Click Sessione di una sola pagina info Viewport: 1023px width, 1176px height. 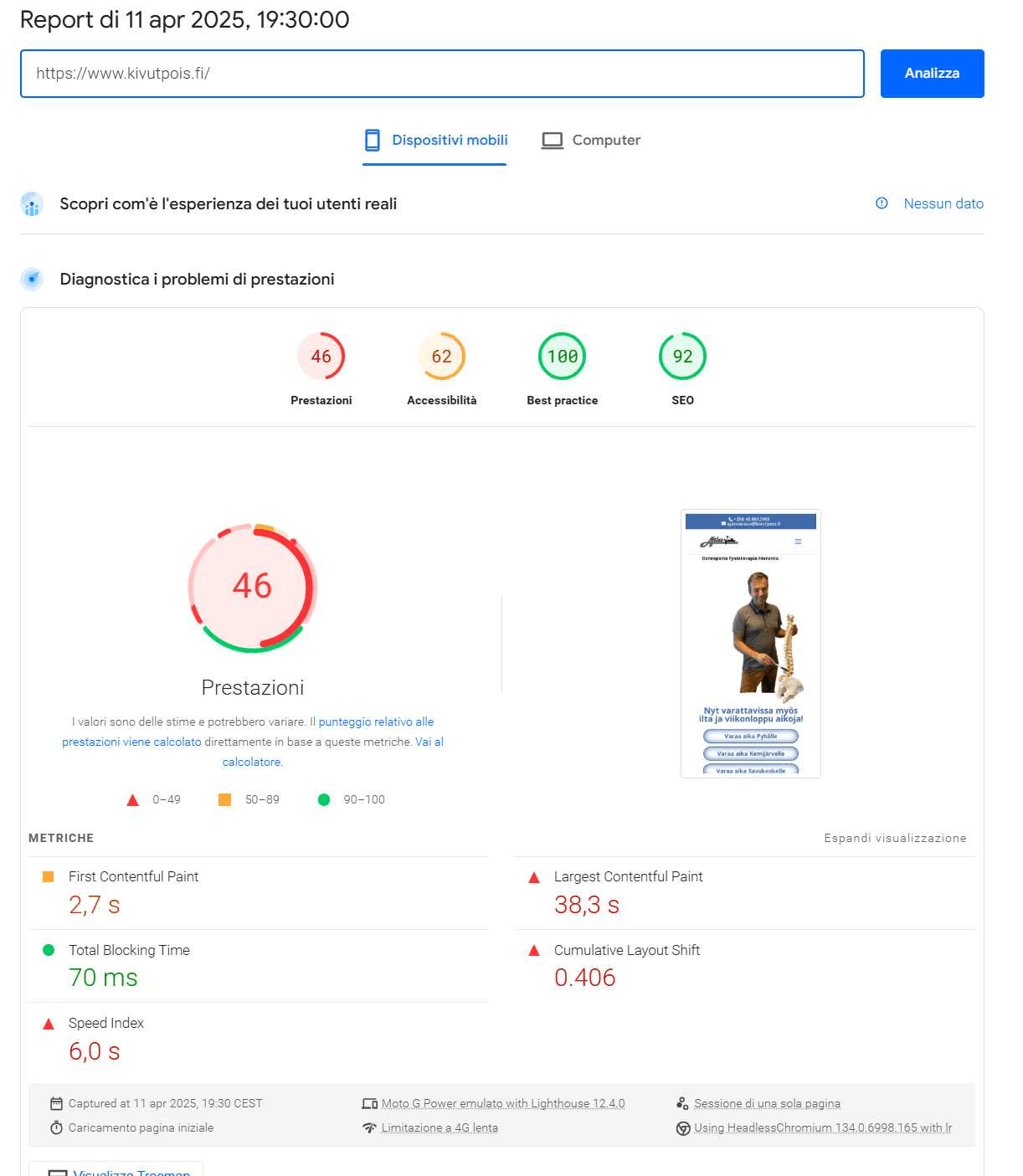pyautogui.click(x=767, y=1103)
